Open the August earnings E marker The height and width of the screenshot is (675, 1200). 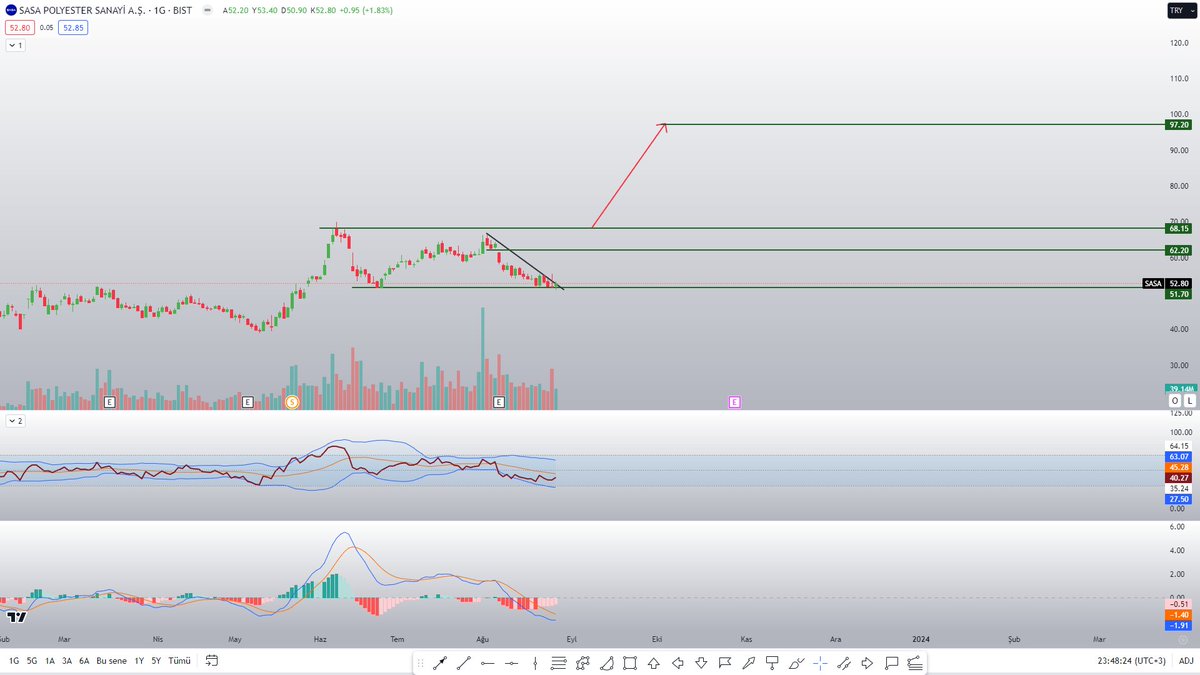(x=499, y=402)
